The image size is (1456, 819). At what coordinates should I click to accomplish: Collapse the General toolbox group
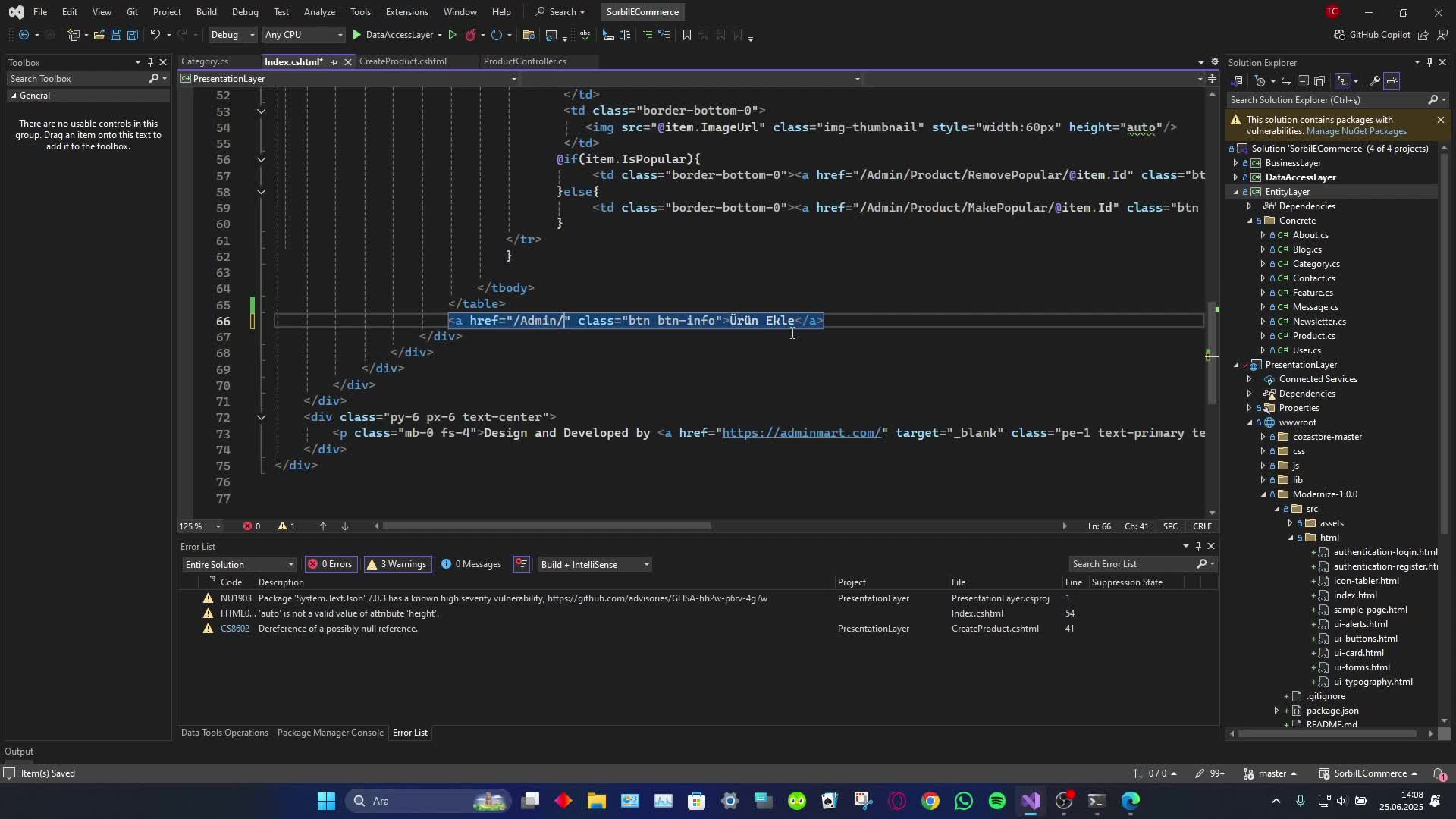point(14,96)
